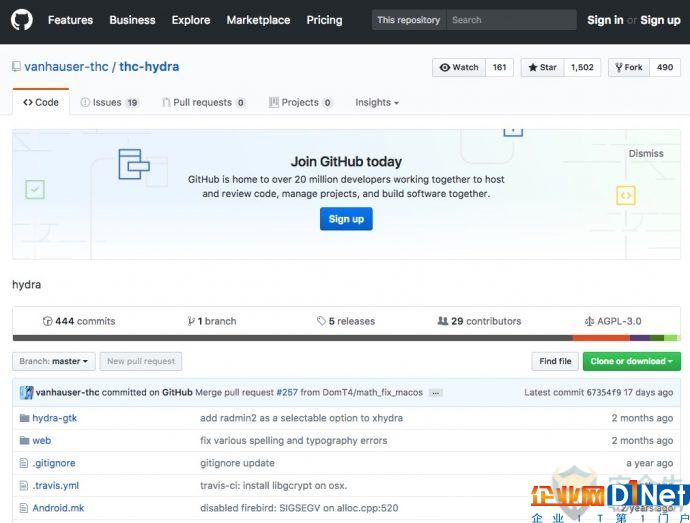View the 1,502 stargazers count
Image resolution: width=690 pixels, height=523 pixels.
(x=582, y=67)
